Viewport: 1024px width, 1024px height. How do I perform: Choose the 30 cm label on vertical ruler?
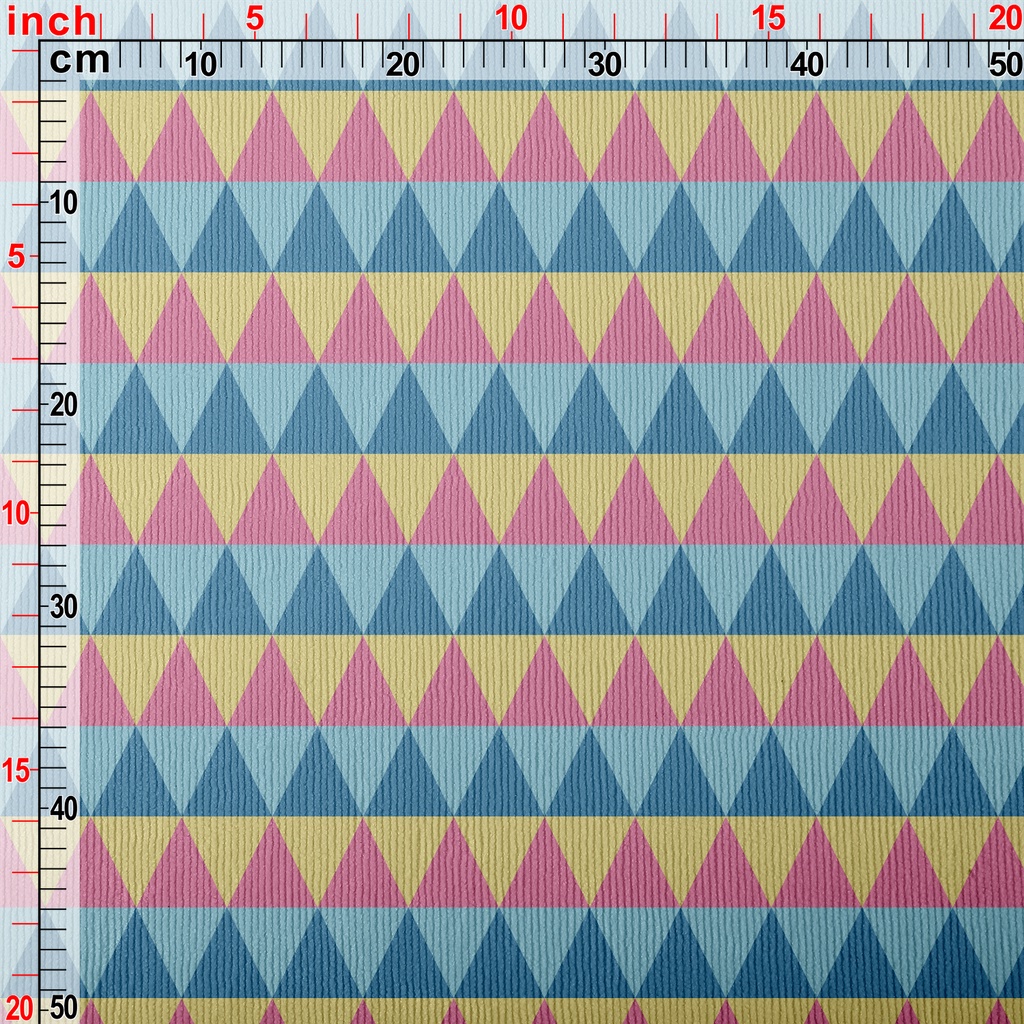[64, 607]
